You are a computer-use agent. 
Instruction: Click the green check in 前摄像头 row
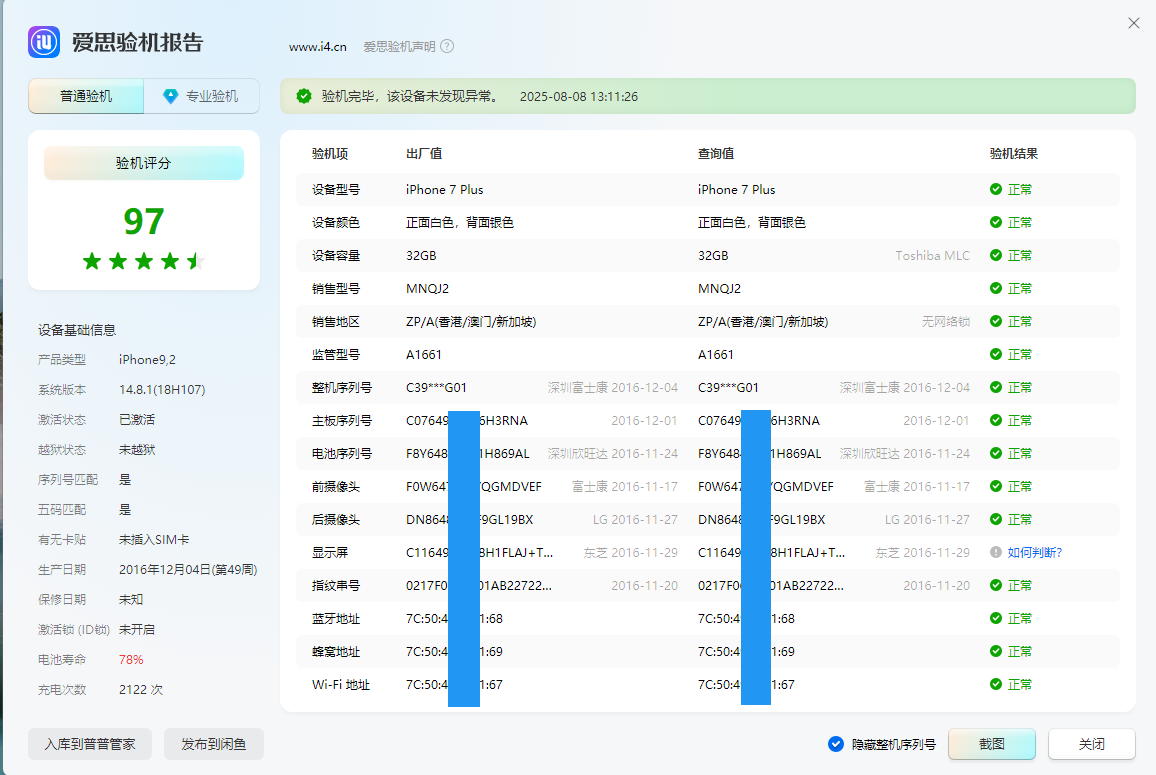[996, 487]
